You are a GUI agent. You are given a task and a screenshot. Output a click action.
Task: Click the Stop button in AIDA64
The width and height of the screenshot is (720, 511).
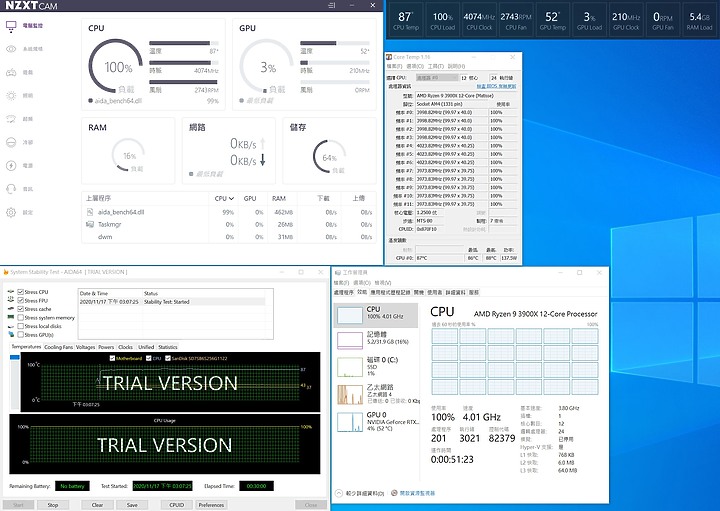pos(53,505)
